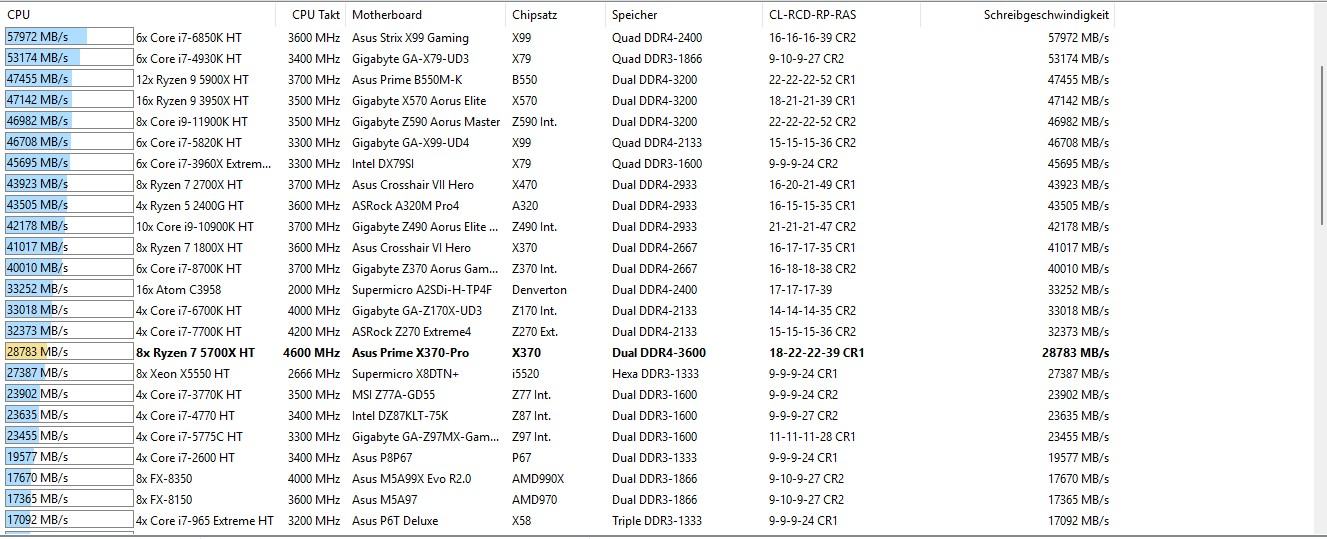Click the CPU Takt column header
Screen dimensions: 1327x539
[315, 15]
